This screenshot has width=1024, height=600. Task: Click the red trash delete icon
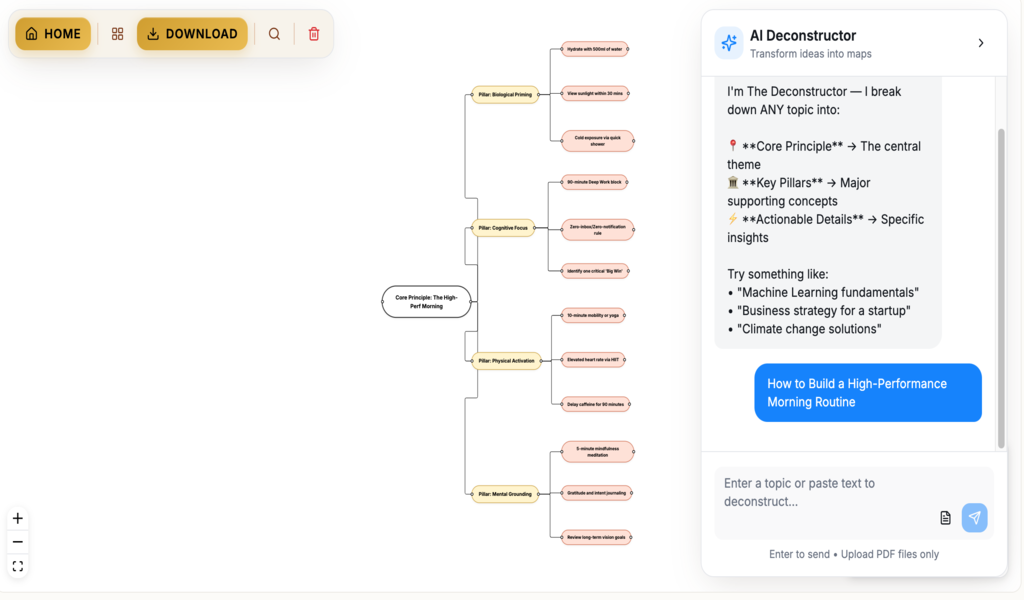click(314, 34)
